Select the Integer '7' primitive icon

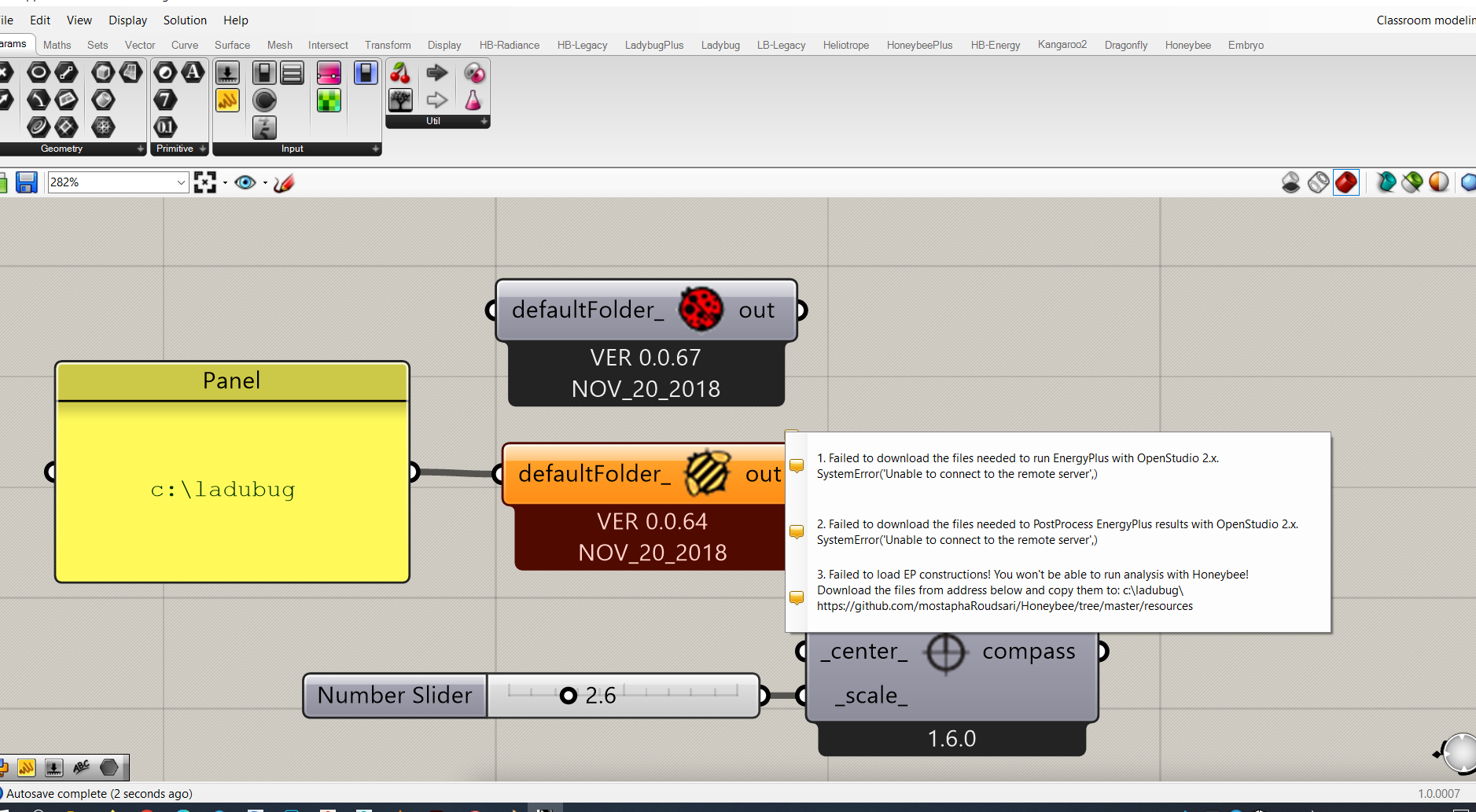coord(165,100)
